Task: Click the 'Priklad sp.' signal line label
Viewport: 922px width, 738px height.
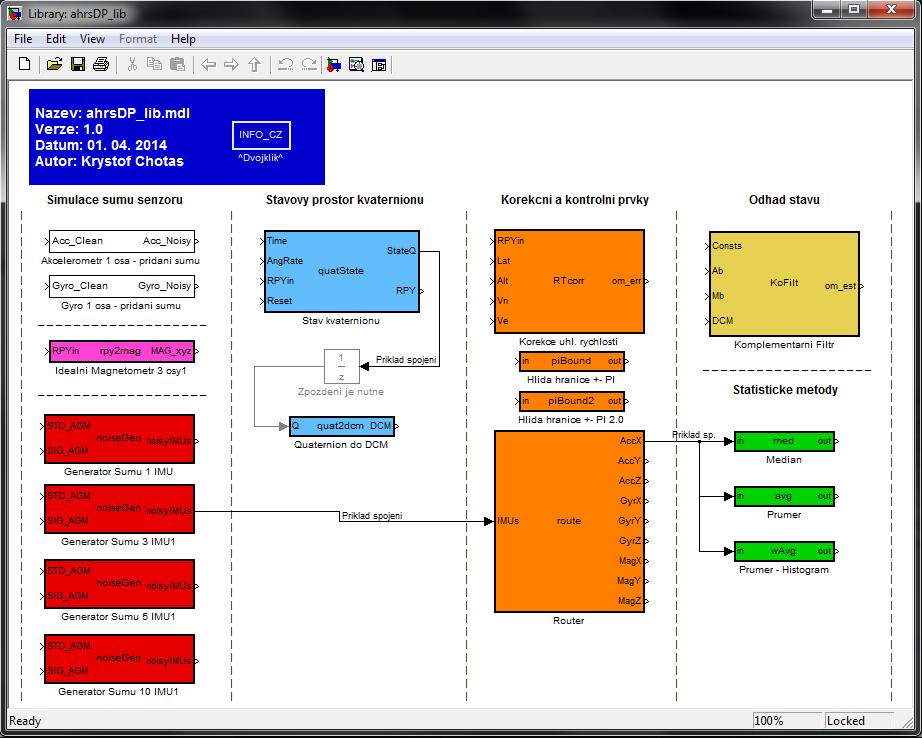Action: pyautogui.click(x=694, y=435)
